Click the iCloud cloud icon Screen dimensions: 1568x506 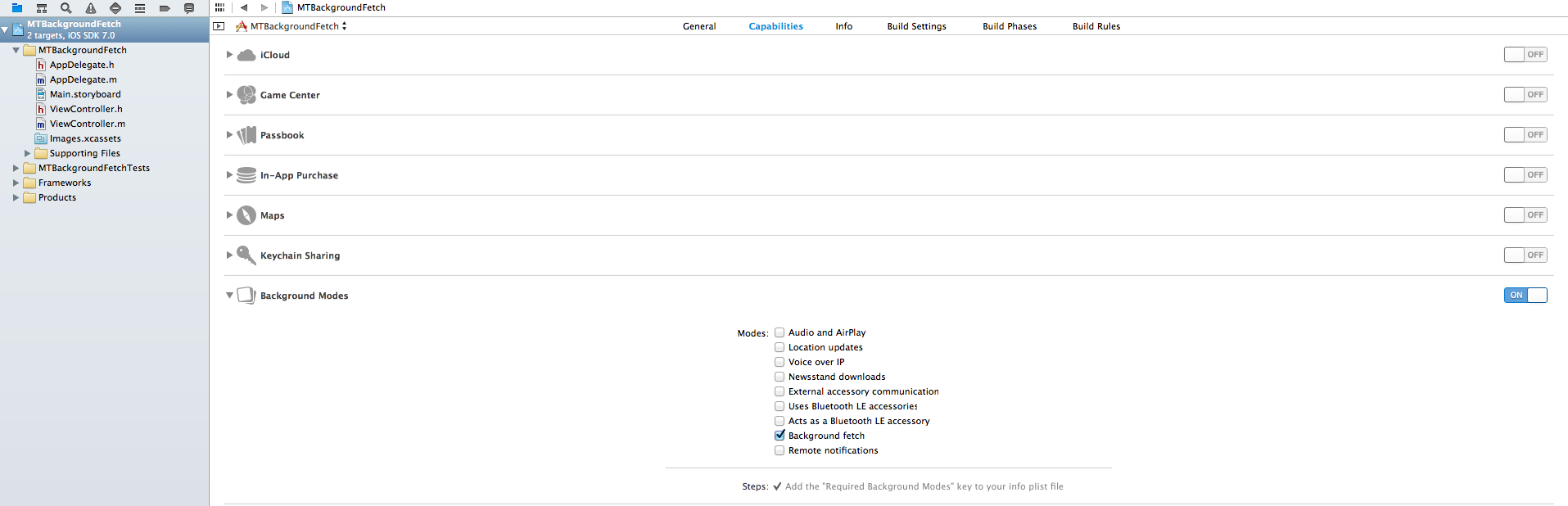coord(246,55)
